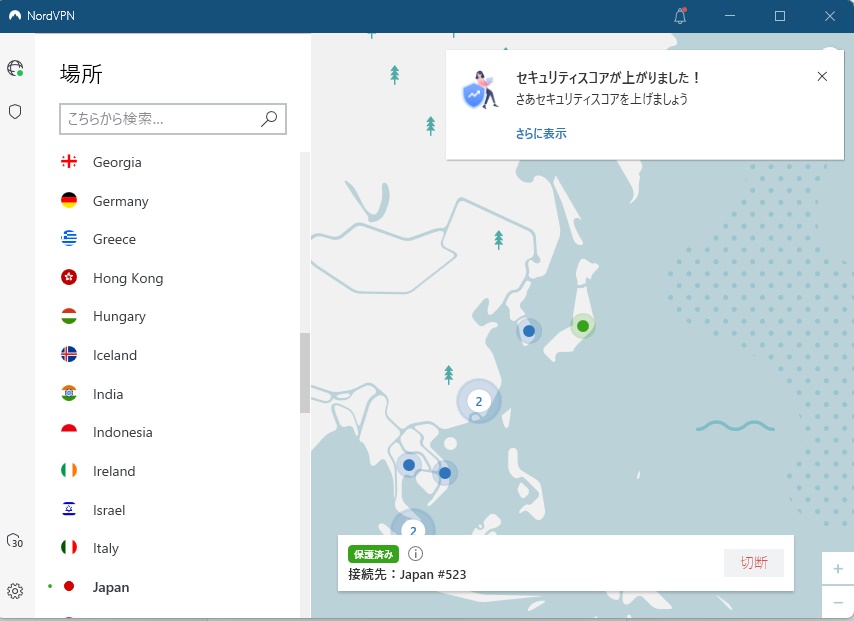Image resolution: width=854 pixels, height=621 pixels.
Task: Click the 保護済み status badge
Action: [374, 555]
